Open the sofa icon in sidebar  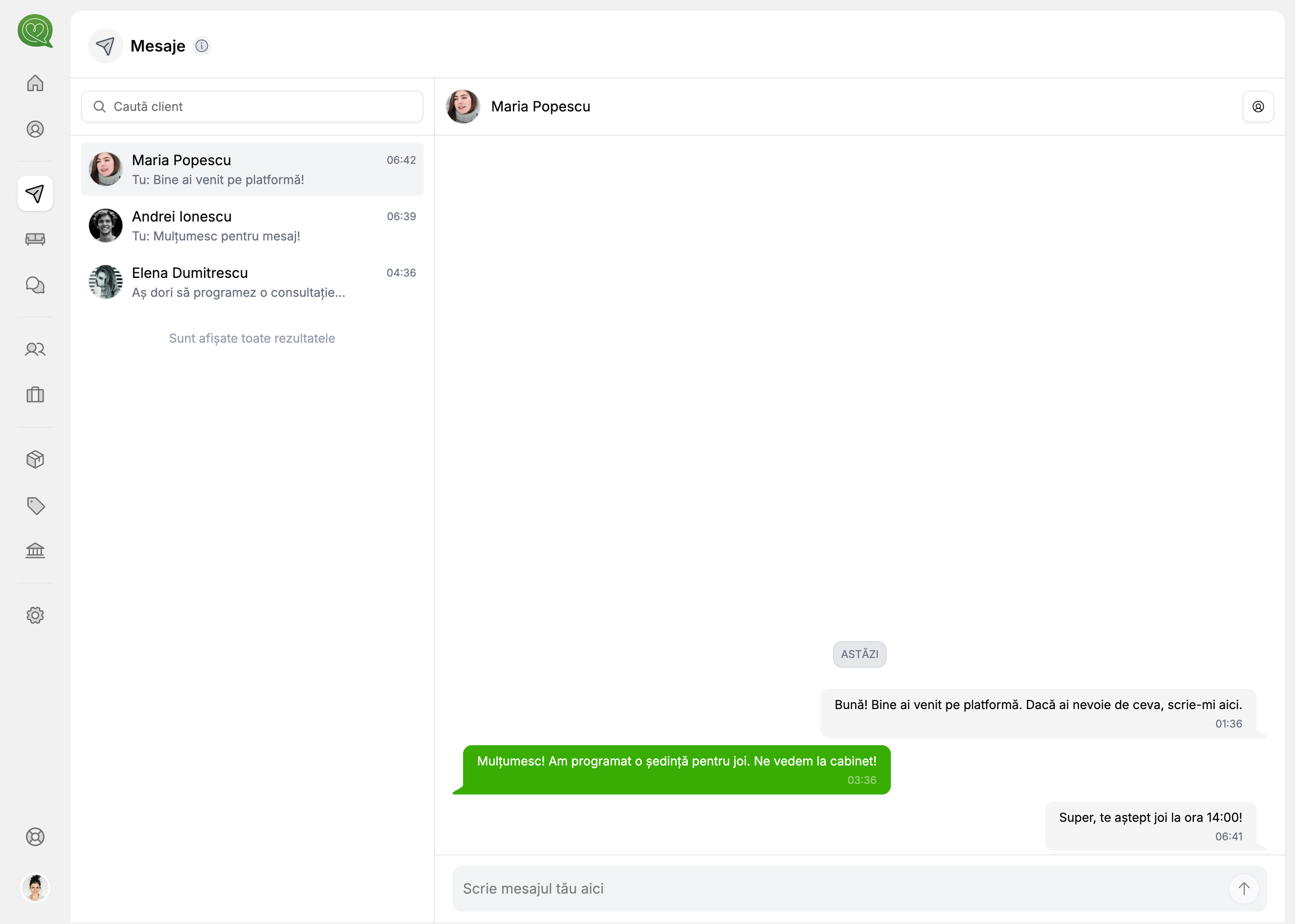coord(35,240)
